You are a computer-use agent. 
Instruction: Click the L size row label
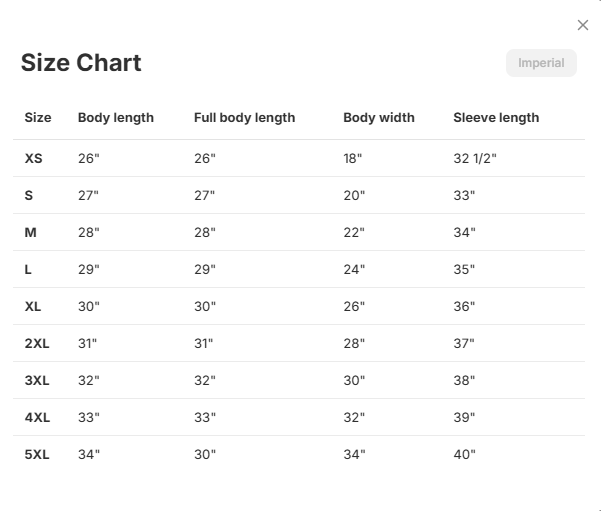(28, 269)
